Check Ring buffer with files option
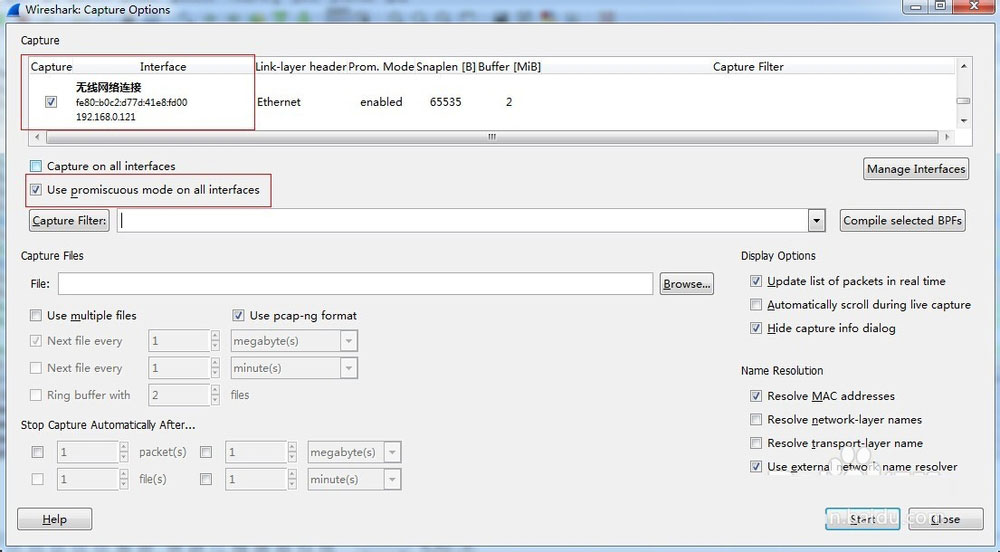 coord(36,395)
